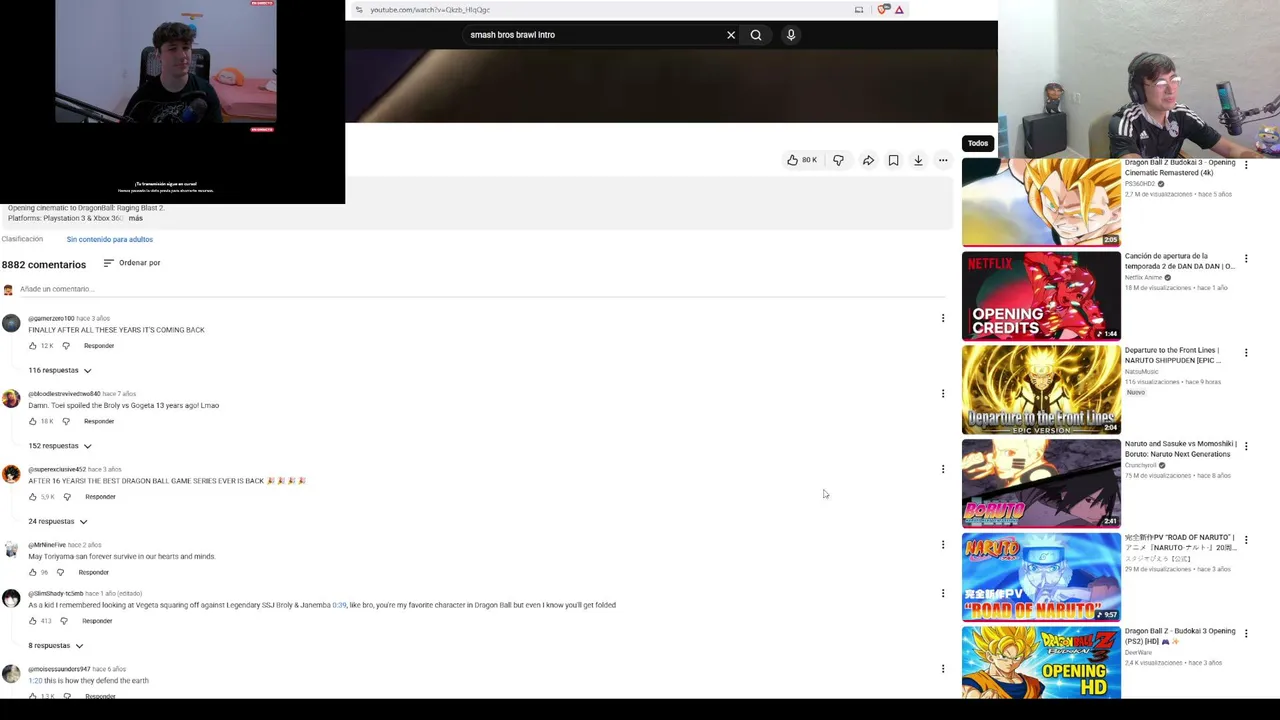Open options for the @bloodiestrevivedtwo840 comment
This screenshot has width=1280, height=720.
pyautogui.click(x=943, y=394)
